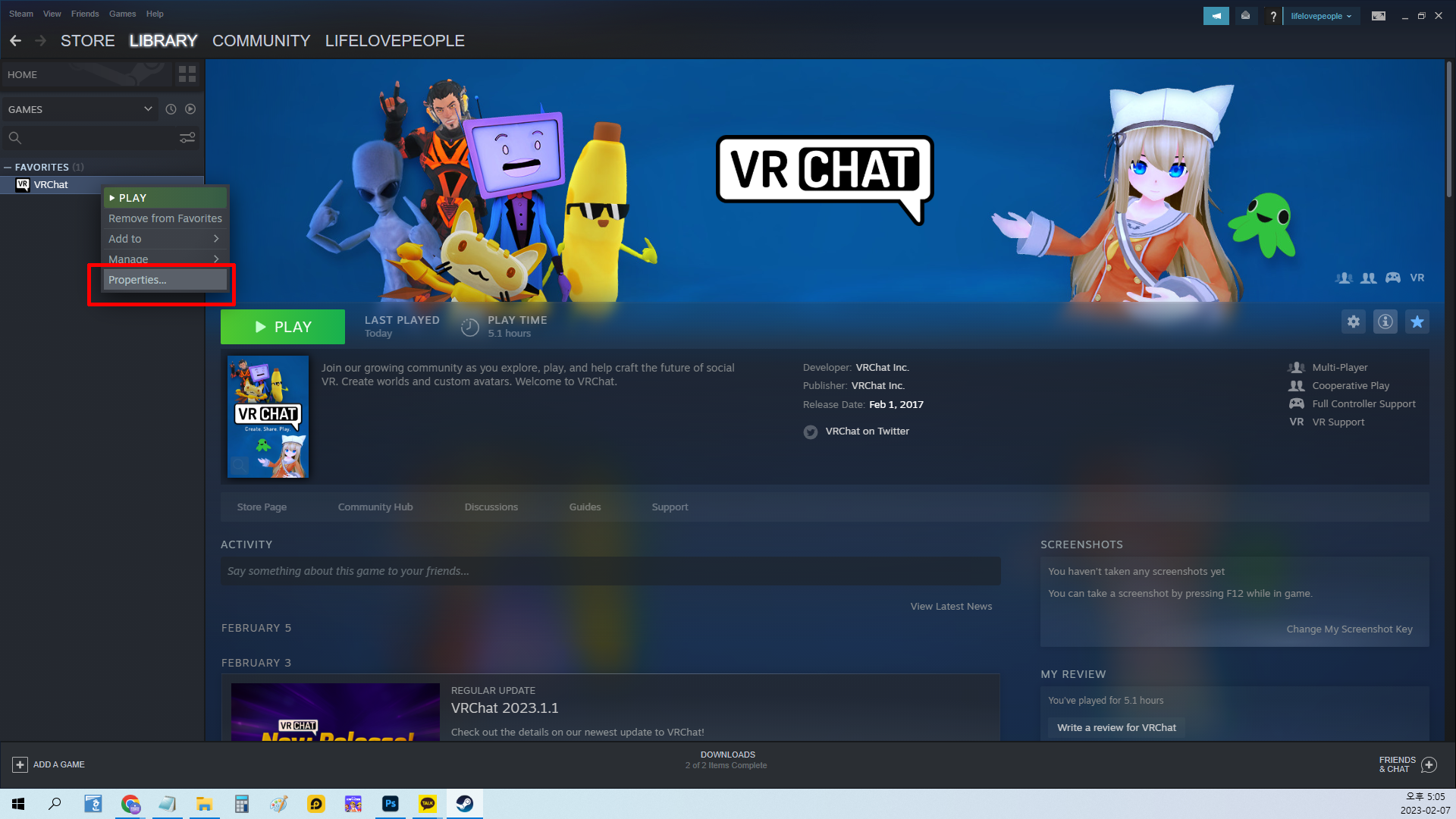Click Change My Screenshot Key
The width and height of the screenshot is (1456, 819).
click(1349, 629)
